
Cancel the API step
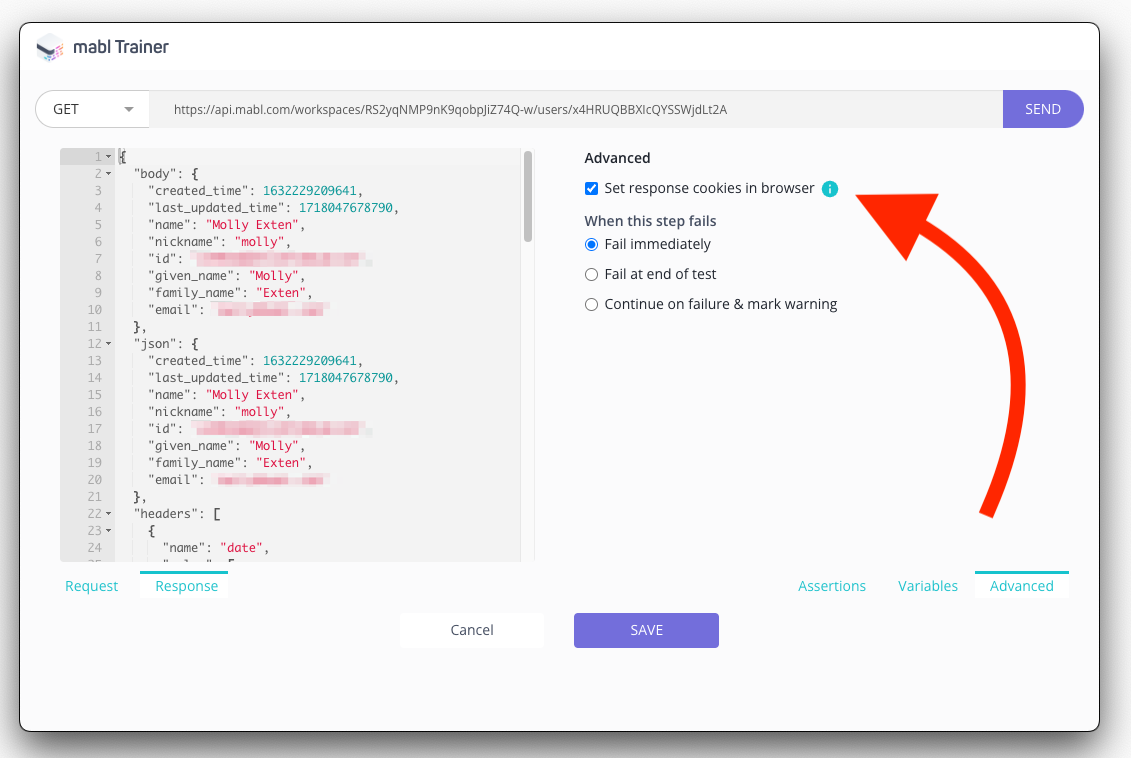click(472, 630)
